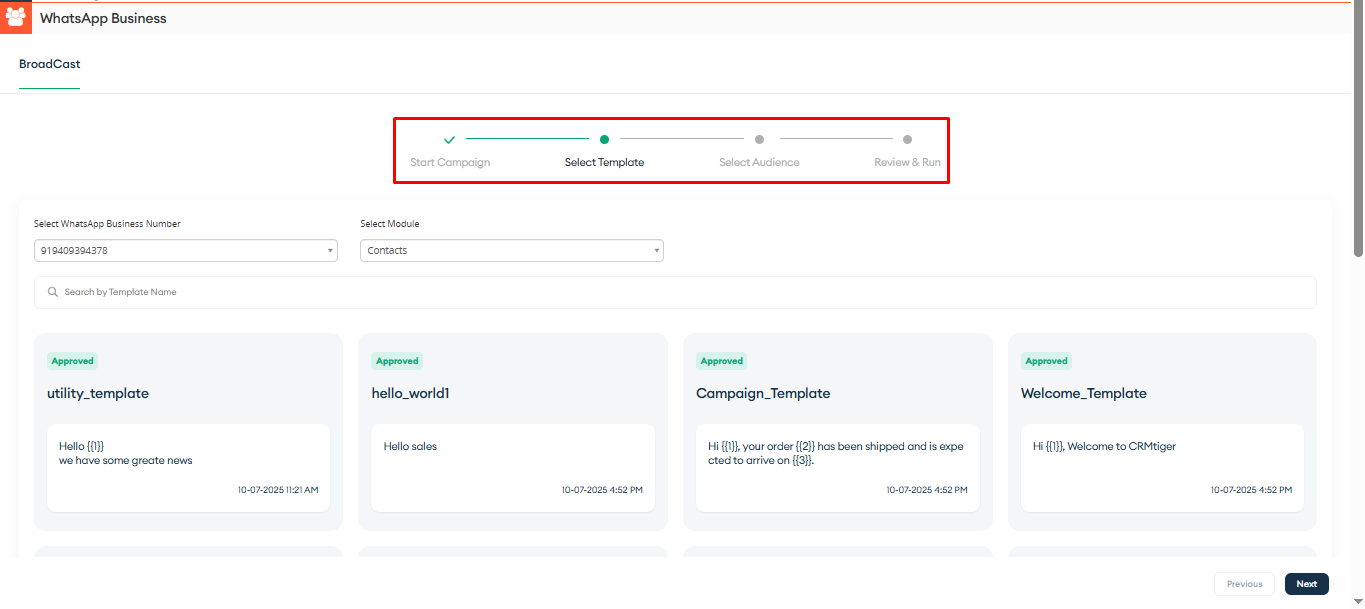Click the Select Audience step label
The image size is (1365, 609).
pyautogui.click(x=759, y=162)
